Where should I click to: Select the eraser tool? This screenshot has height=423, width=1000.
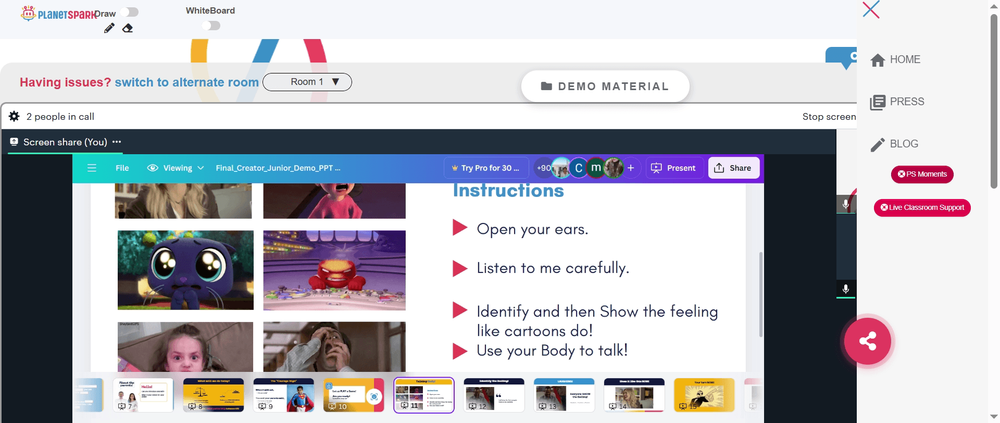click(x=128, y=28)
